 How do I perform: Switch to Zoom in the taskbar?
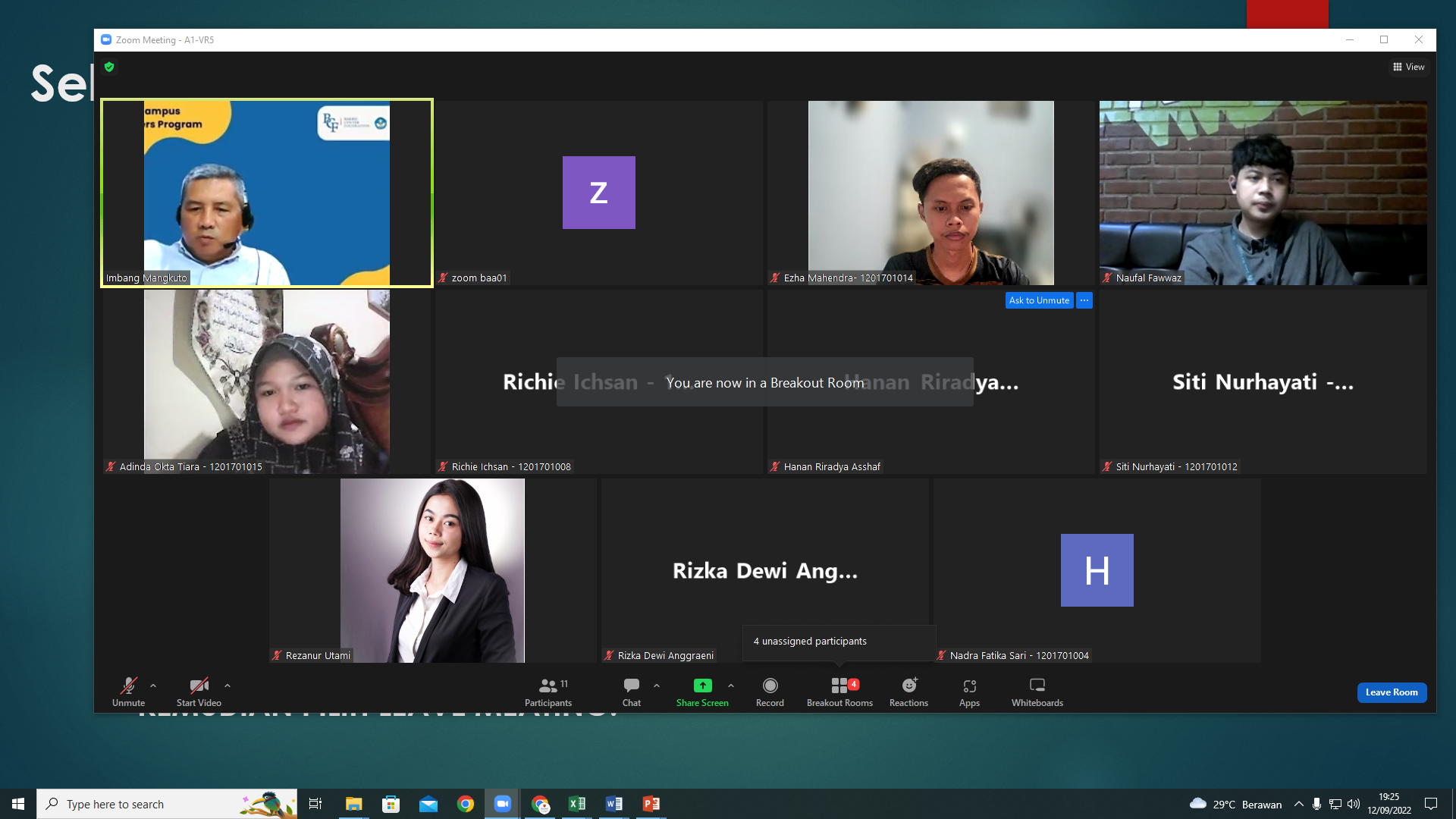click(503, 804)
